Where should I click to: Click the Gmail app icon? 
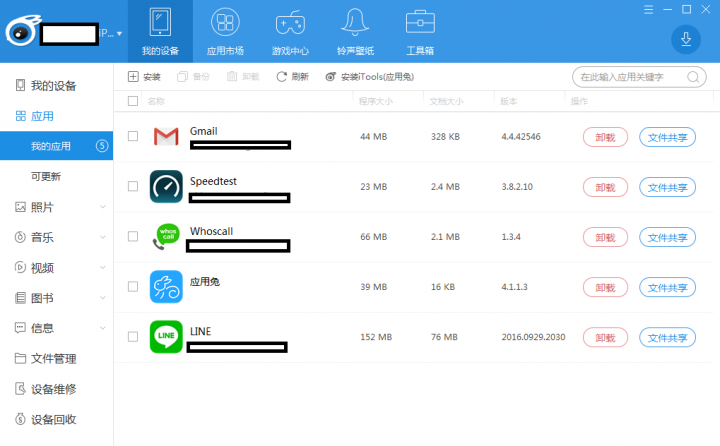pyautogui.click(x=166, y=136)
